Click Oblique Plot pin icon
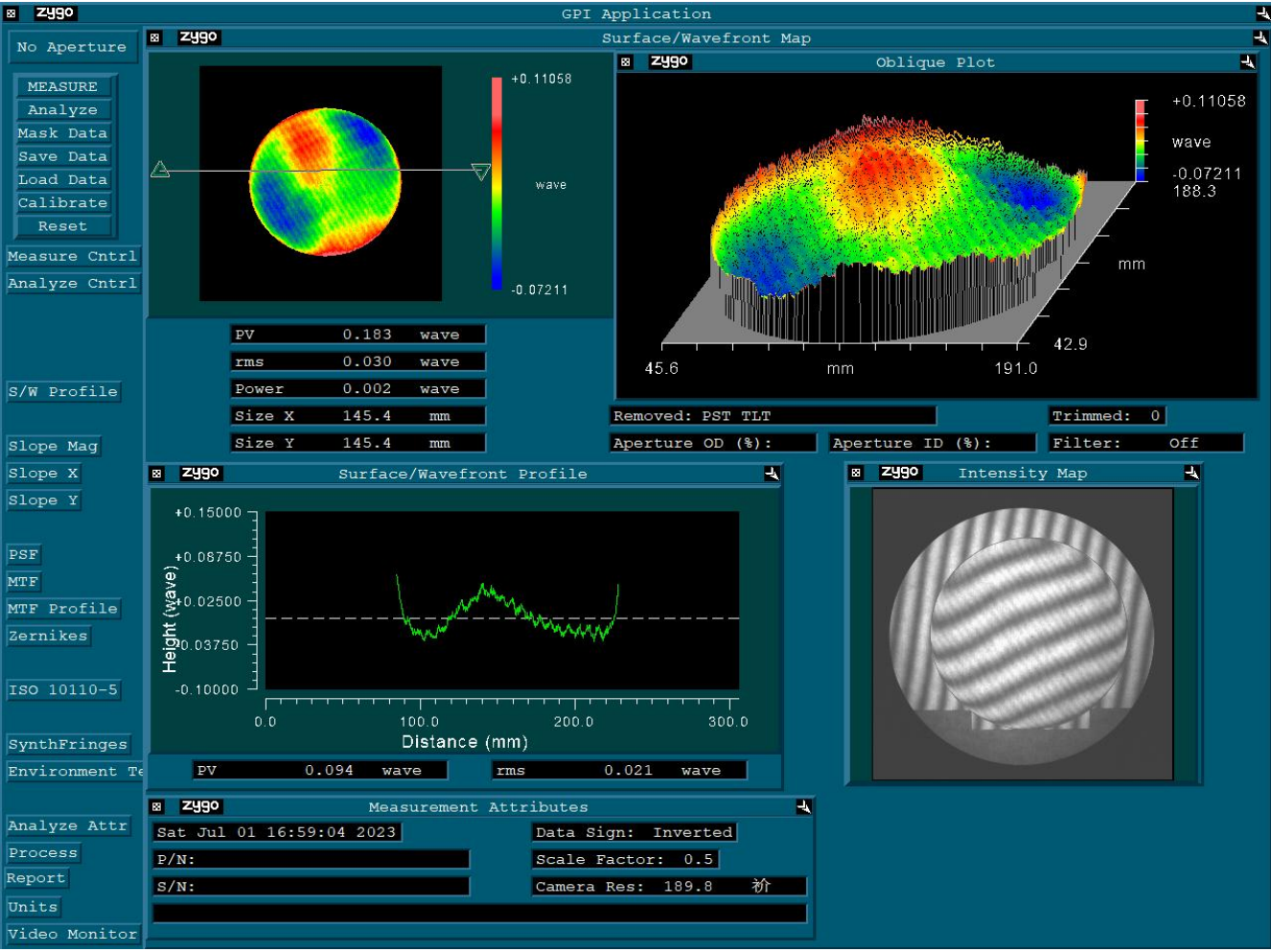 click(x=1247, y=61)
